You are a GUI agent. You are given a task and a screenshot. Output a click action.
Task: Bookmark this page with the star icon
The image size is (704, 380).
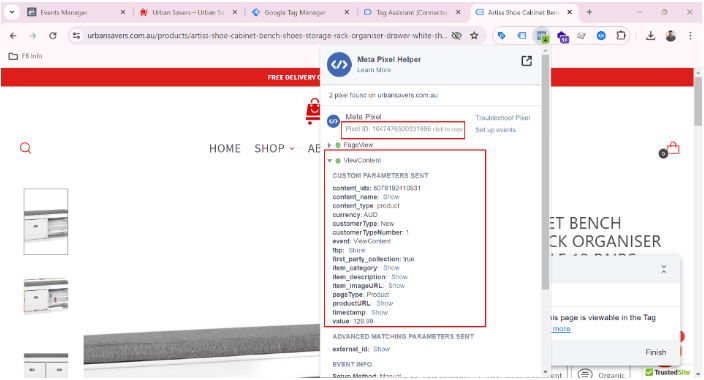pyautogui.click(x=475, y=35)
